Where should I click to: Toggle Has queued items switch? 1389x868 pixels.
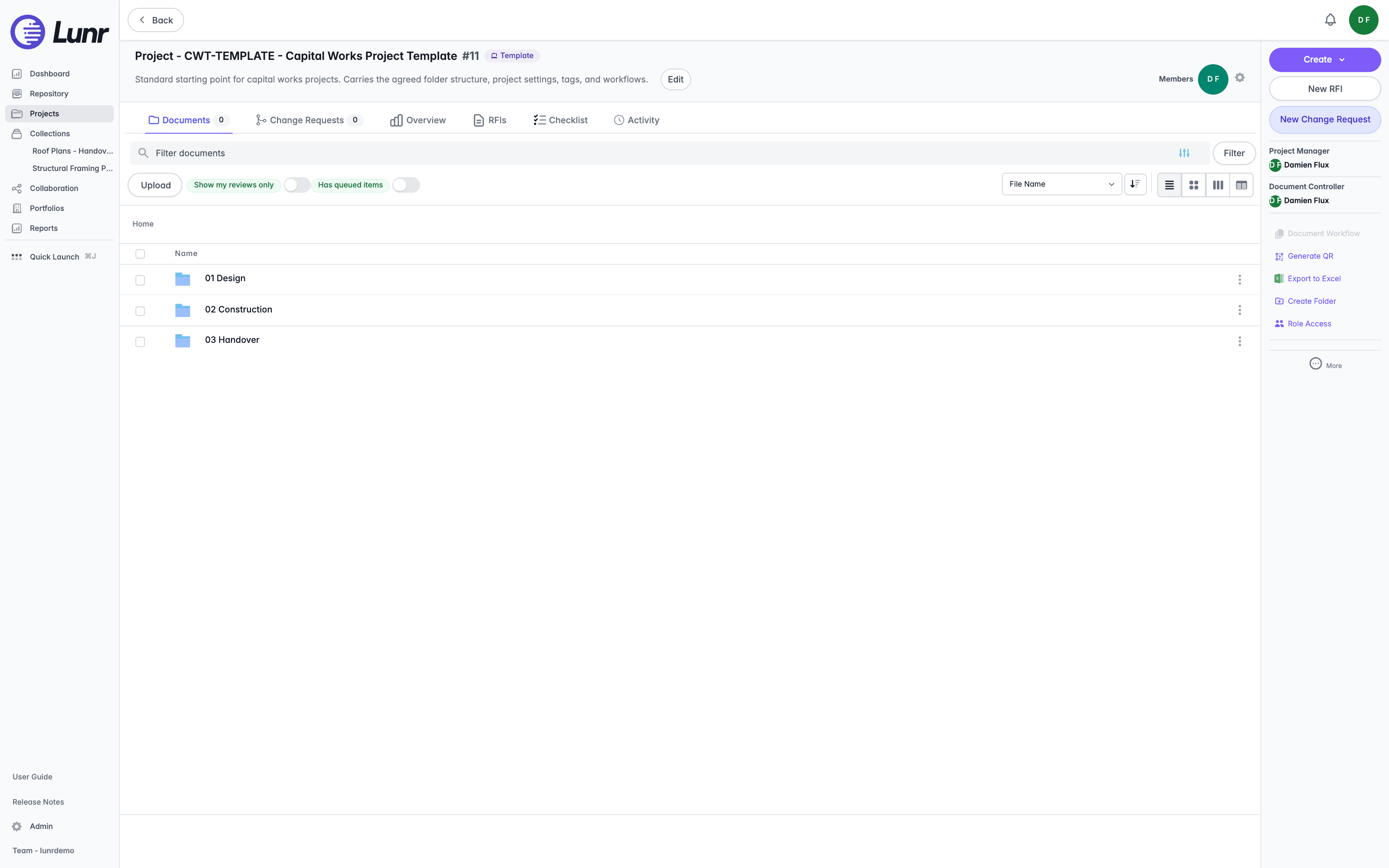tap(406, 185)
